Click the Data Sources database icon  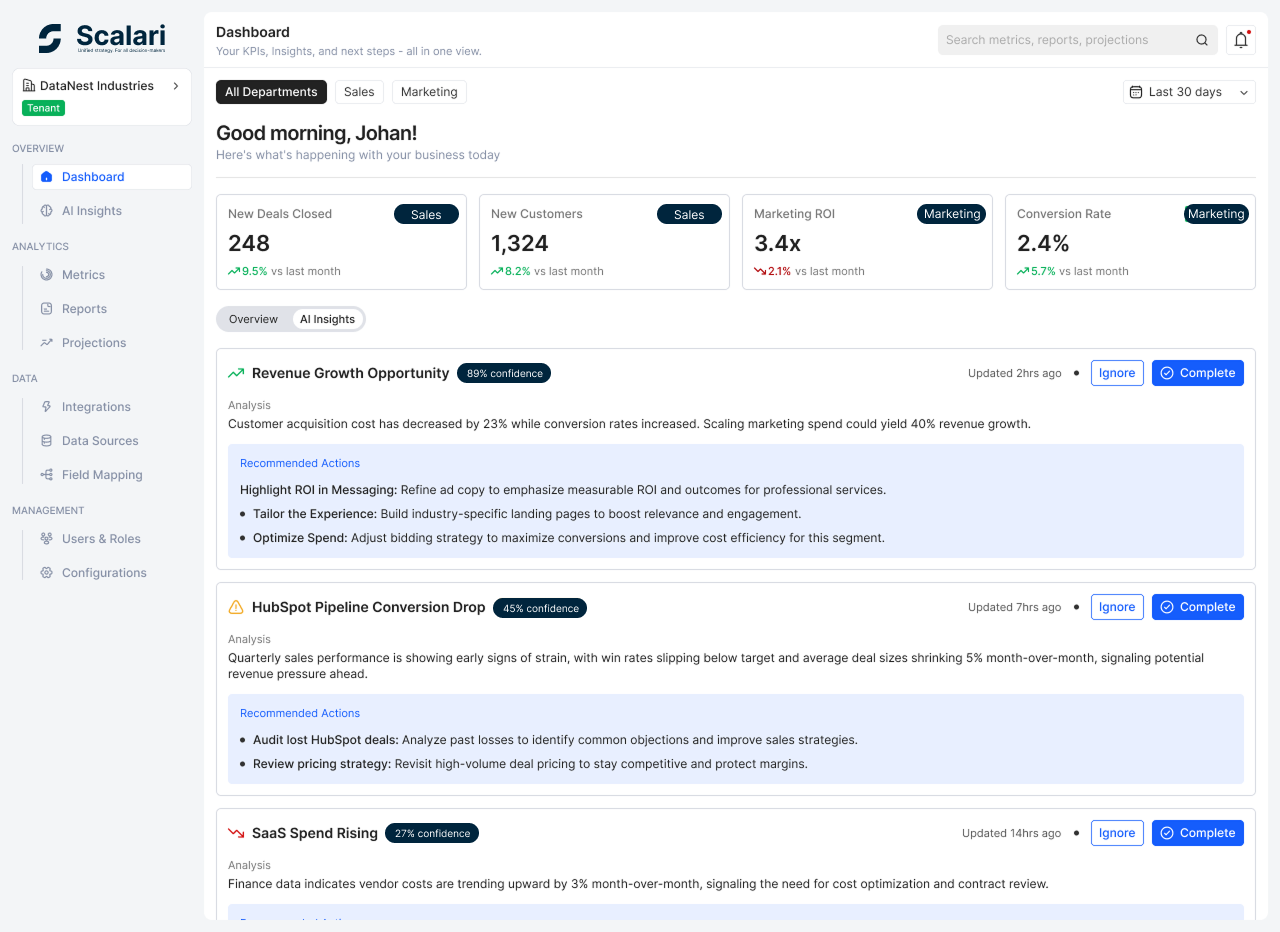[44, 440]
